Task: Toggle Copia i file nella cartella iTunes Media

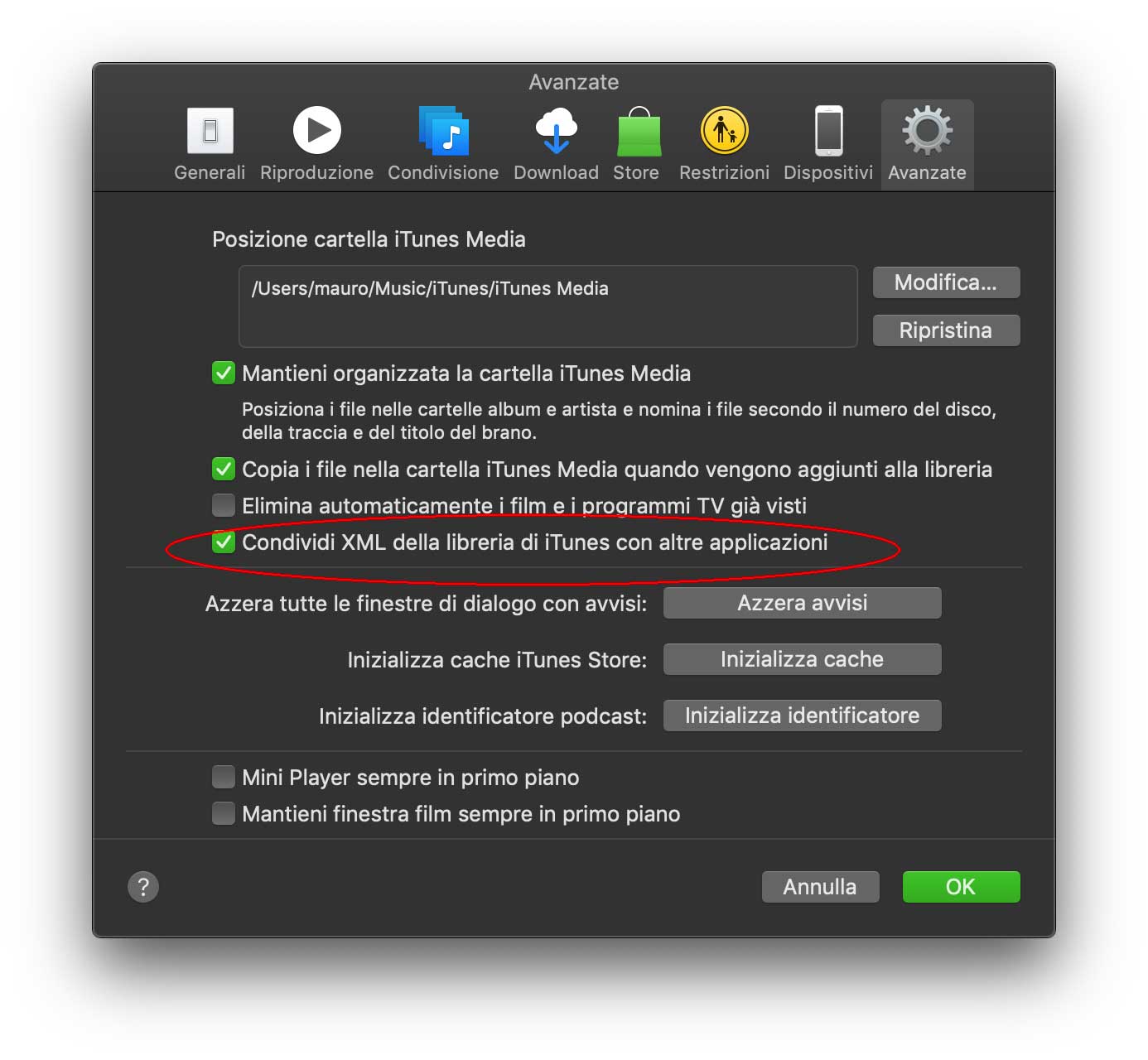Action: tap(224, 470)
